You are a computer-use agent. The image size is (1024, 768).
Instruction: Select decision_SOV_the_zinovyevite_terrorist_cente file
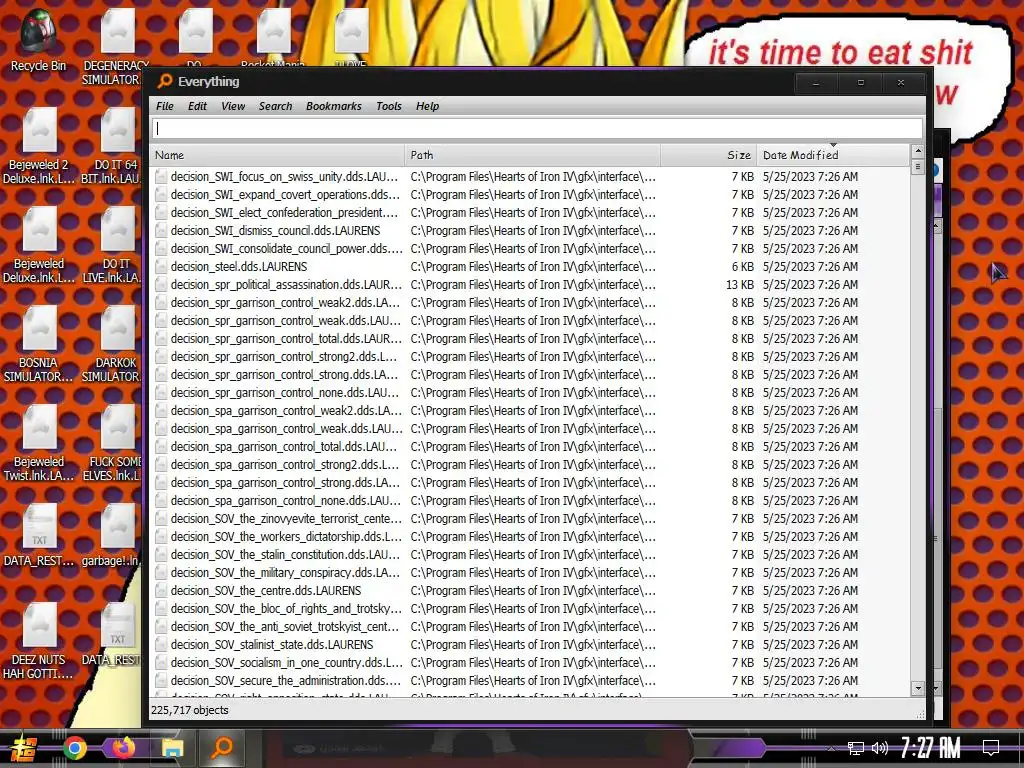[286, 519]
